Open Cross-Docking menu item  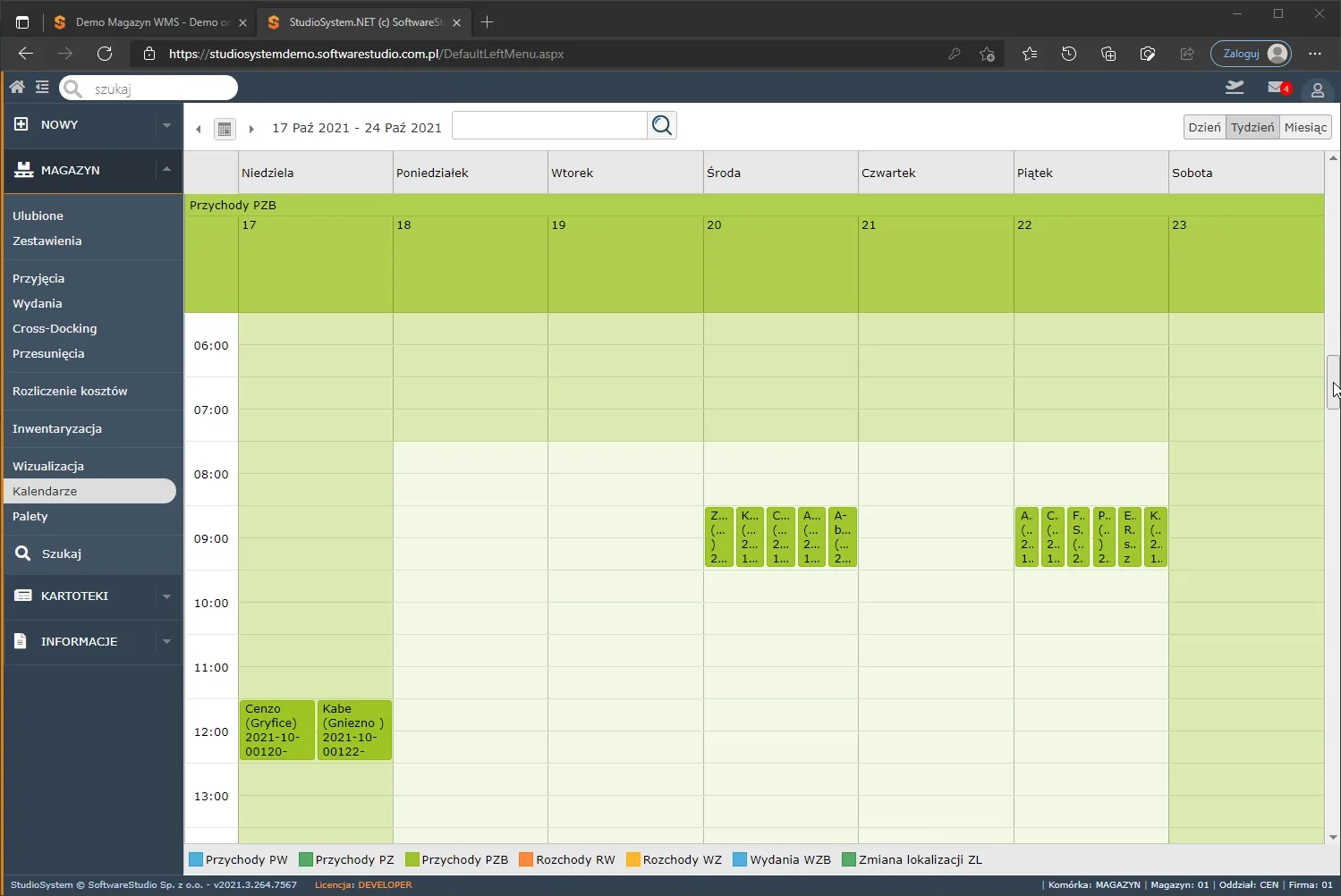(x=55, y=328)
